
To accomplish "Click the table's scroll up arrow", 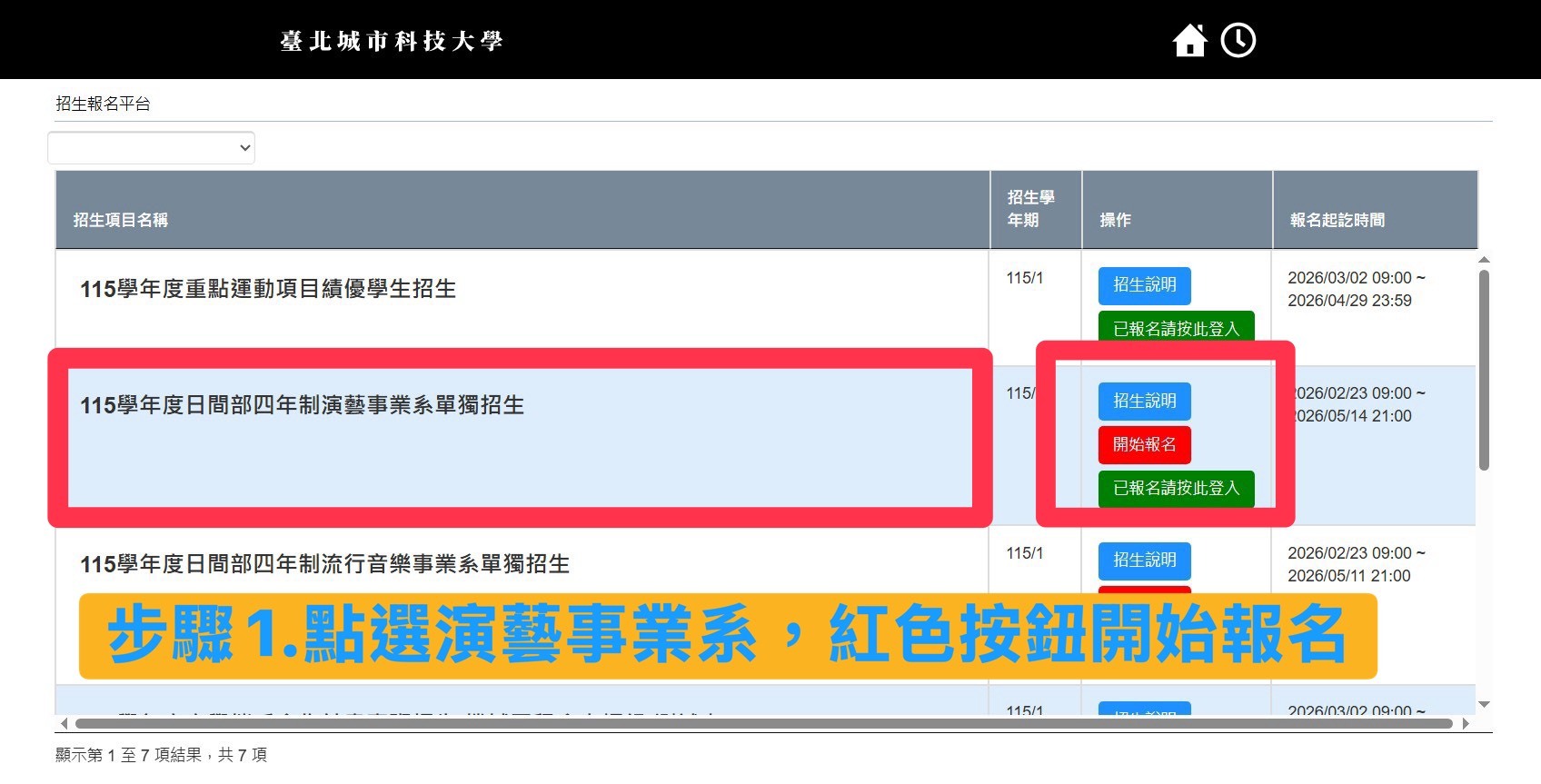I will tap(1484, 261).
